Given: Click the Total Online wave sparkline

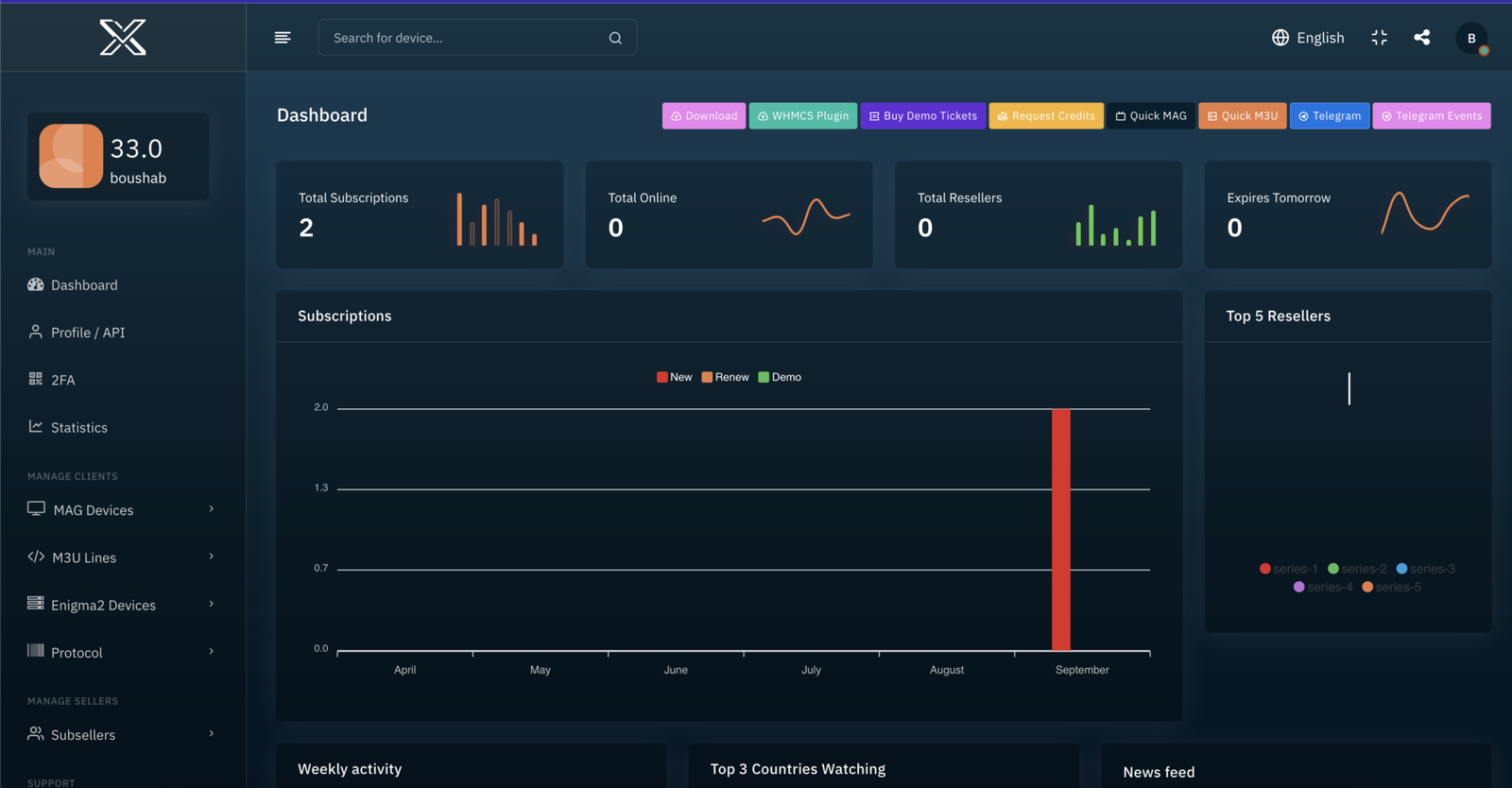Looking at the screenshot, I should point(806,216).
